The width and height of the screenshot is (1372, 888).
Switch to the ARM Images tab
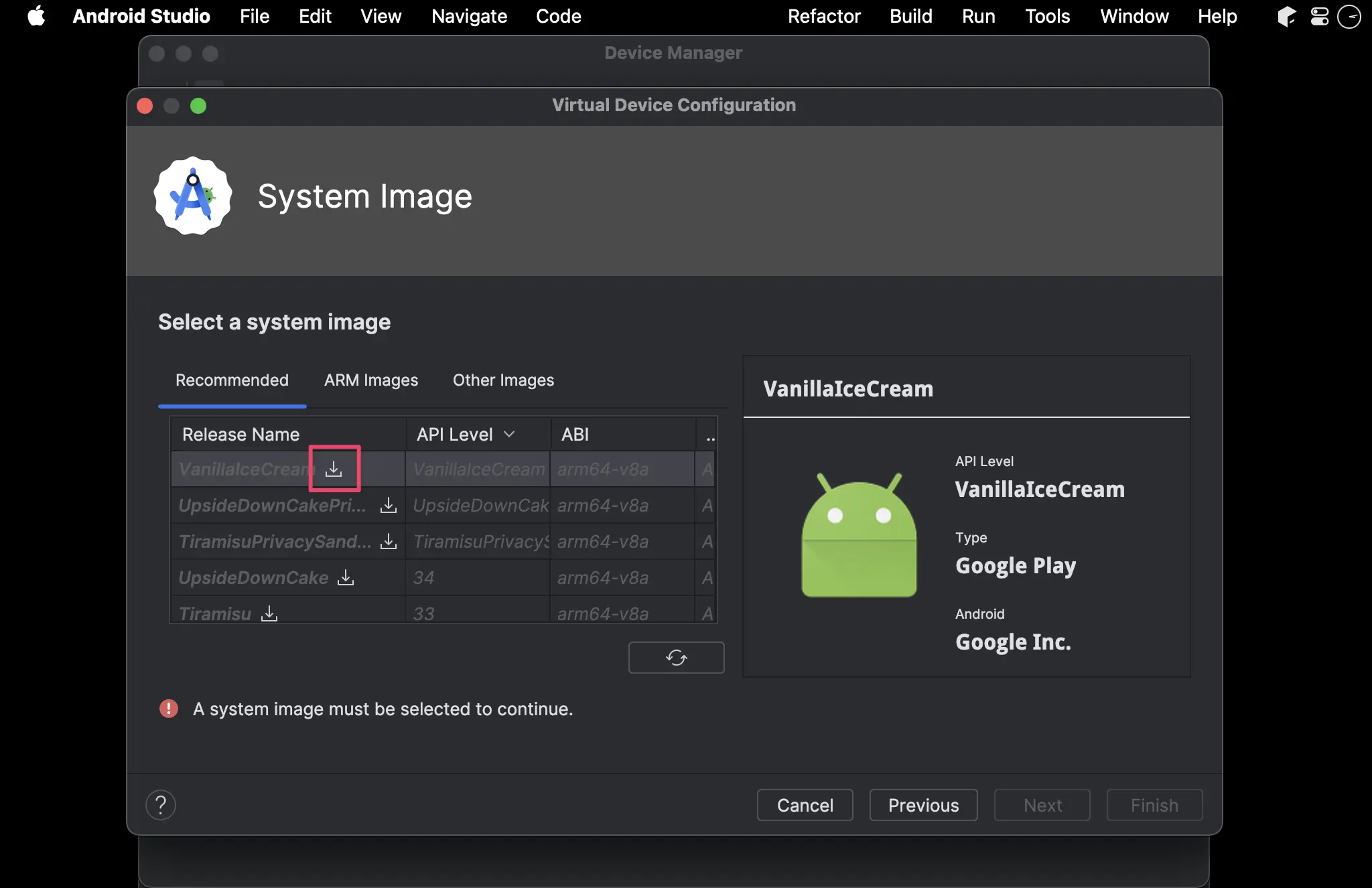point(371,380)
